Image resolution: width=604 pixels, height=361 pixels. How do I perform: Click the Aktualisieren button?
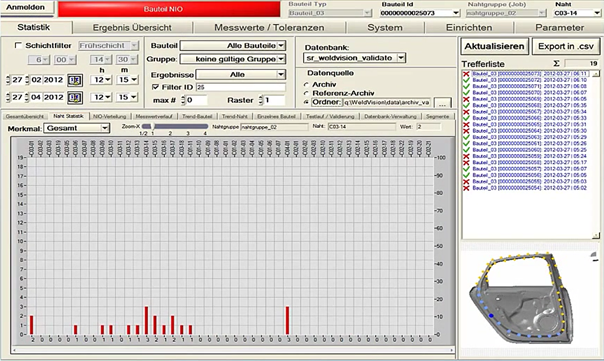click(x=495, y=46)
